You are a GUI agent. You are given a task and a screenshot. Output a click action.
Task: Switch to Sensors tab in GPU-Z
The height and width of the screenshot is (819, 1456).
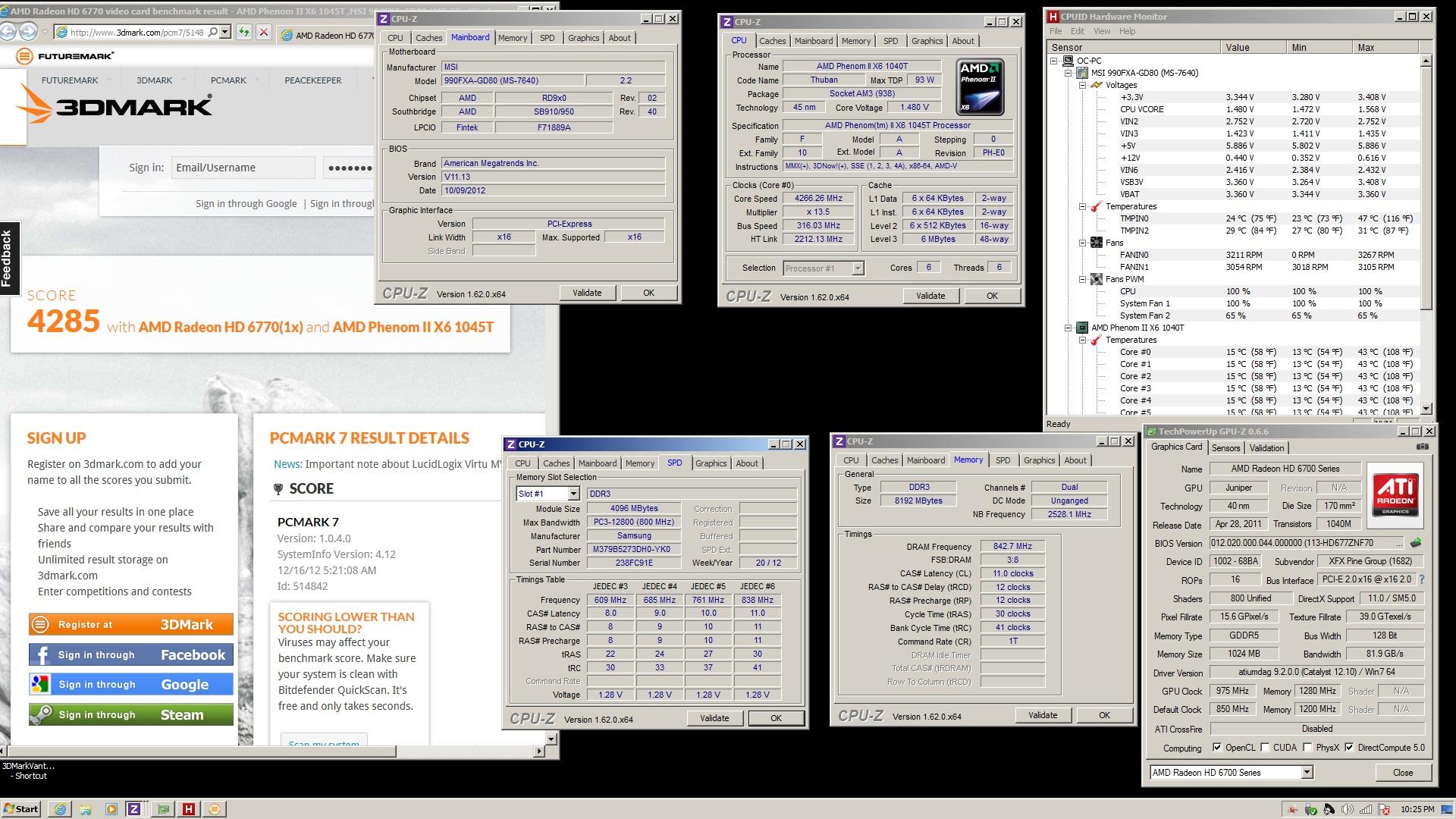point(1225,448)
